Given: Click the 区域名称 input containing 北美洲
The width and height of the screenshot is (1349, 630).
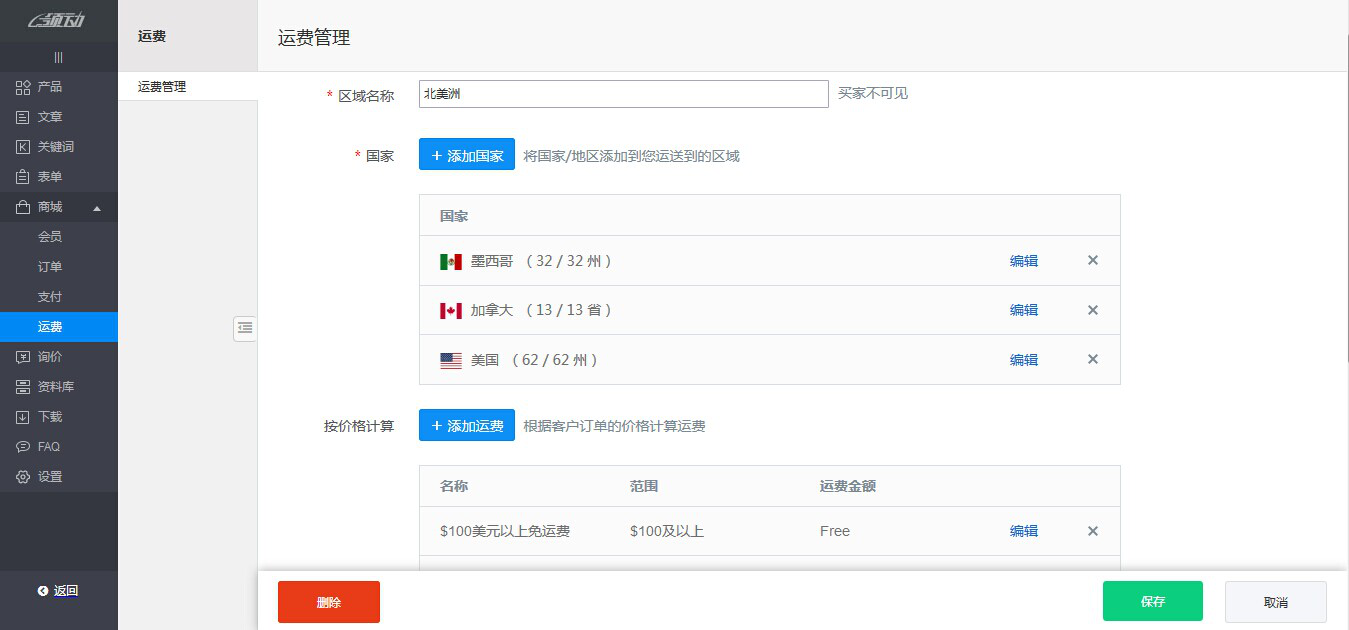Looking at the screenshot, I should pyautogui.click(x=623, y=93).
